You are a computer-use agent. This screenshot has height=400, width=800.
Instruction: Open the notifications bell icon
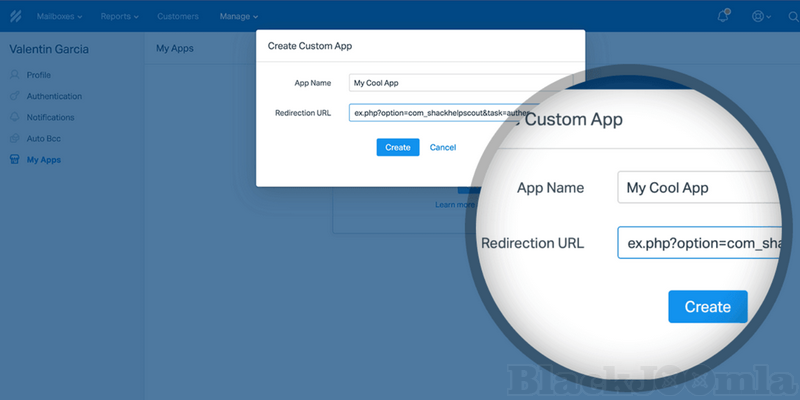[724, 16]
